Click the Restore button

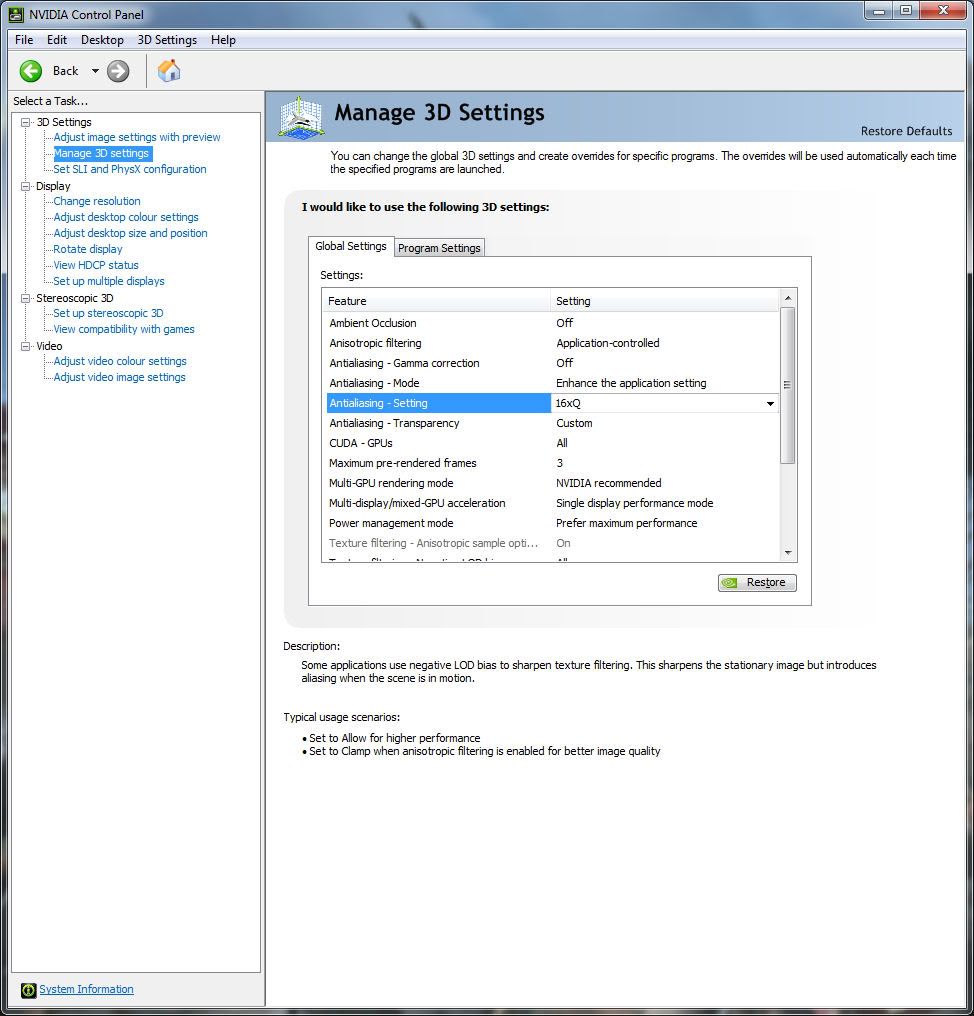point(757,583)
